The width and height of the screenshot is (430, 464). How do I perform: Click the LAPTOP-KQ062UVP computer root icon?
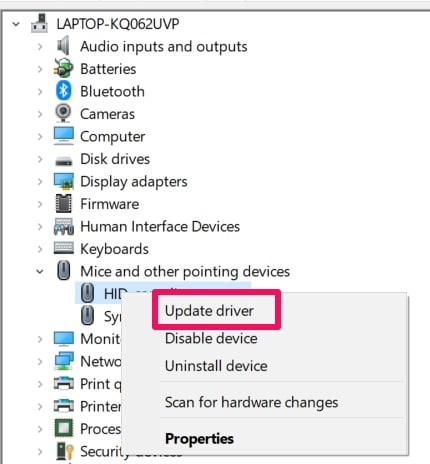(x=40, y=23)
